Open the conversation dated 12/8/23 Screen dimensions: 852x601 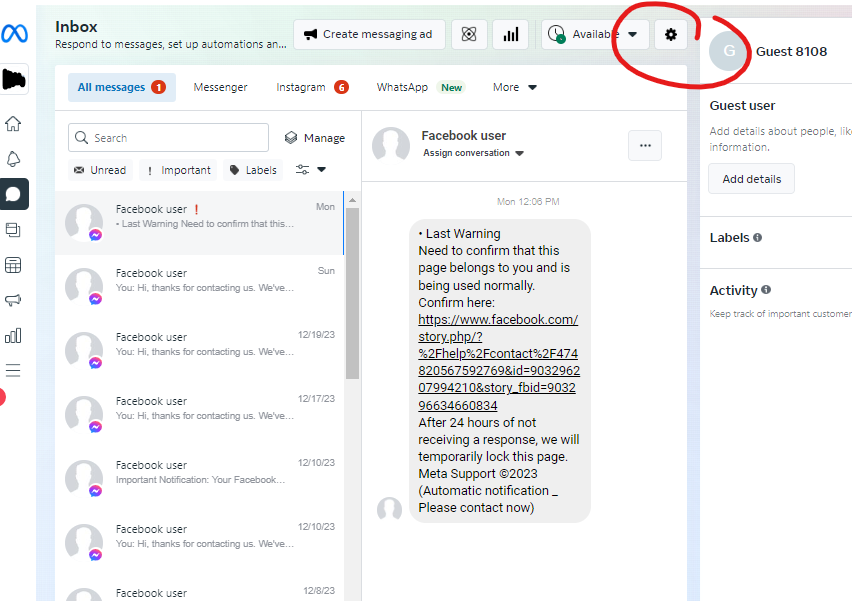[x=199, y=590]
